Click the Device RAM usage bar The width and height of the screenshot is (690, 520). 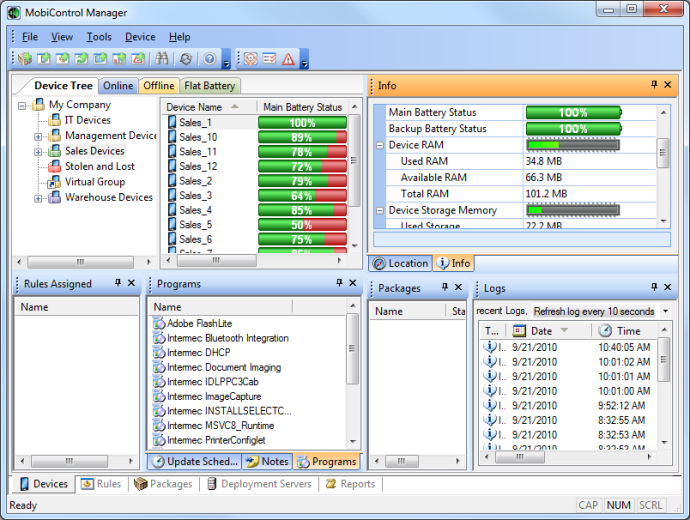pos(573,145)
